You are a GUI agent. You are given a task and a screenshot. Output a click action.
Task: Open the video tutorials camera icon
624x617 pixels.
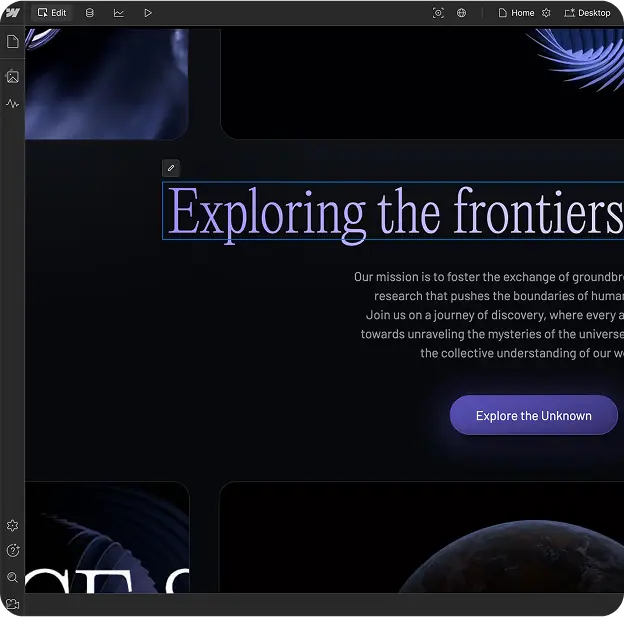pyautogui.click(x=13, y=604)
